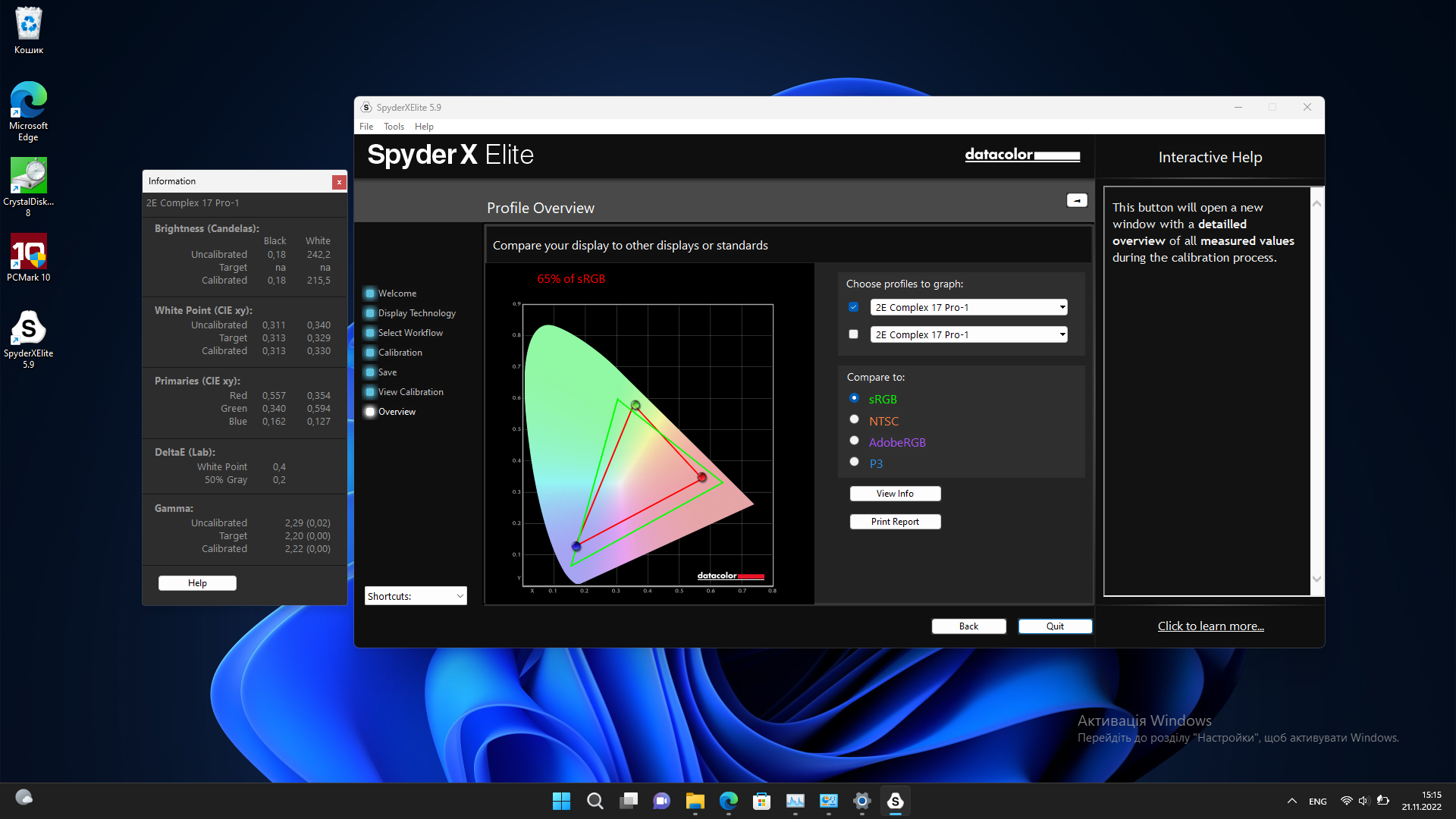Select the NTSC comparison option

click(855, 419)
